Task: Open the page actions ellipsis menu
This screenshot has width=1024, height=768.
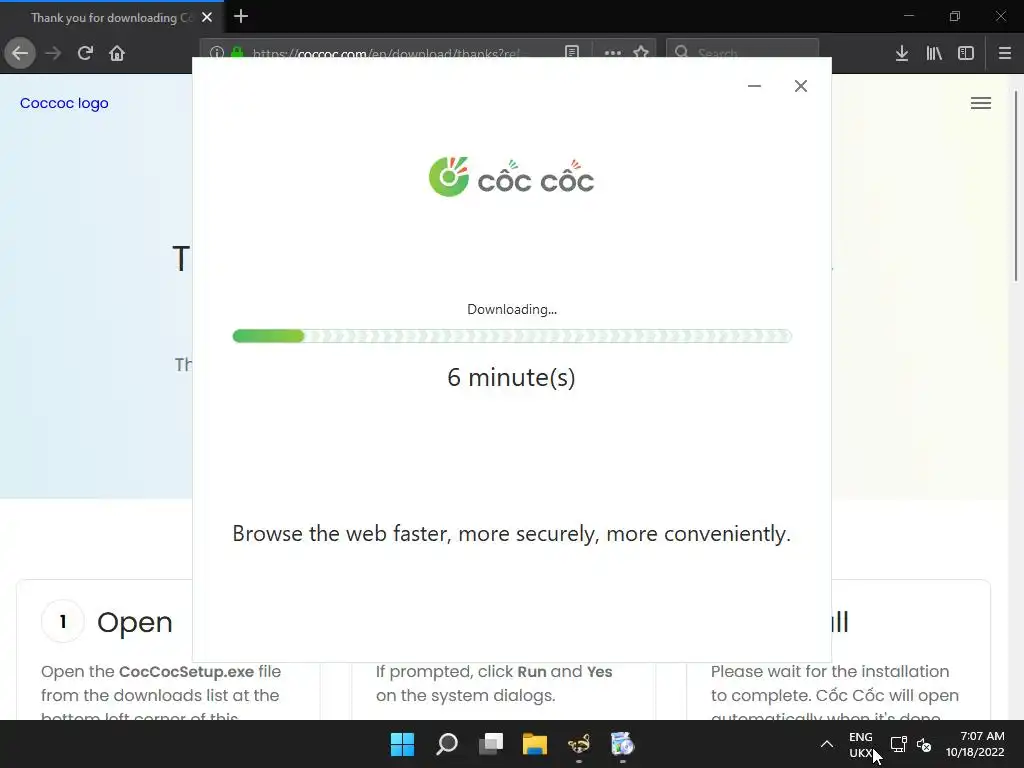Action: [x=613, y=52]
